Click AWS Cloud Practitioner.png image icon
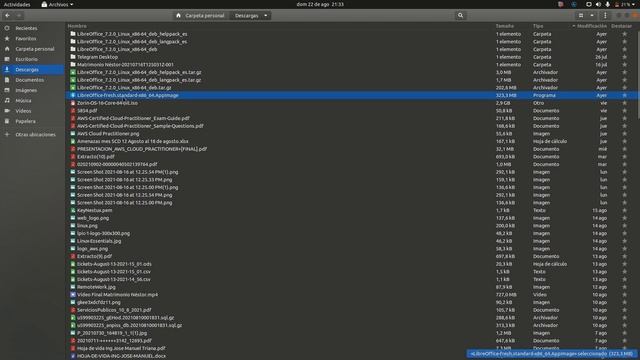The image size is (640, 360). 73,133
